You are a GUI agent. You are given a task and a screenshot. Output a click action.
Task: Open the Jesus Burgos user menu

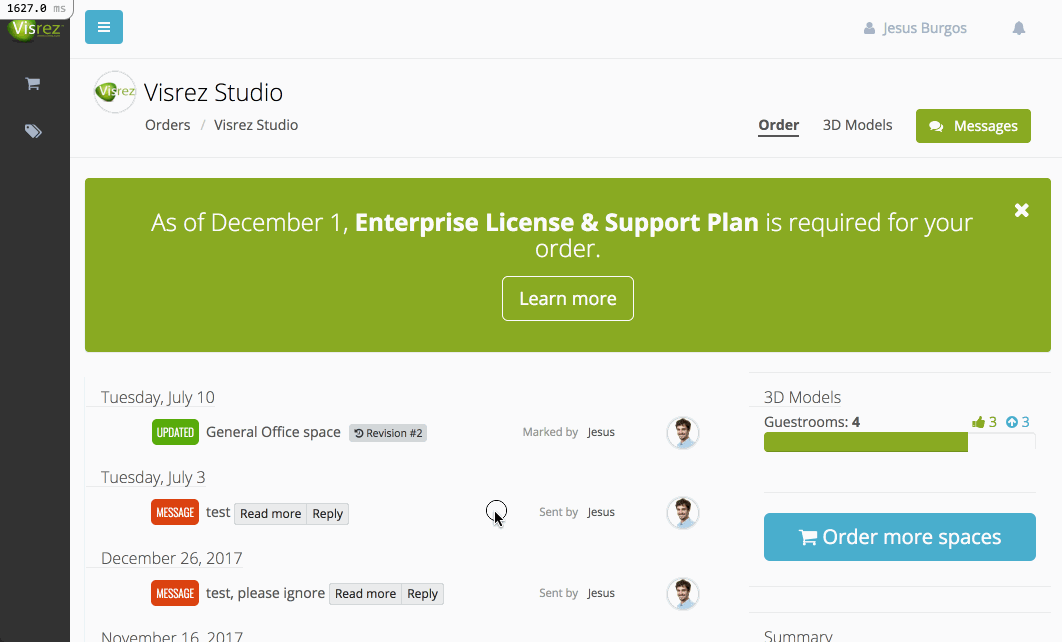click(915, 28)
